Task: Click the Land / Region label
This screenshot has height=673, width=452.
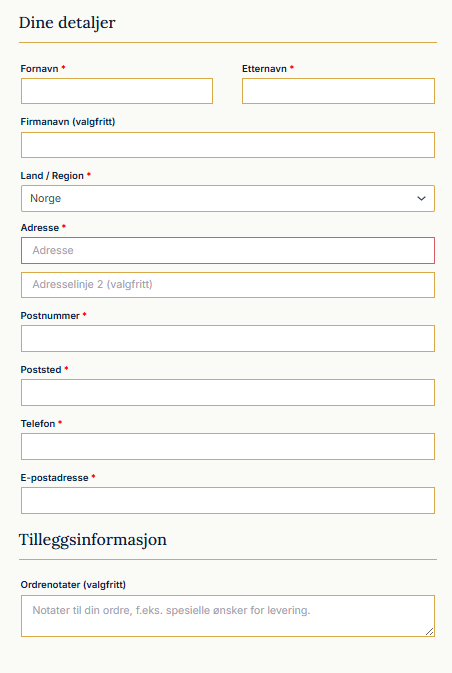Action: tap(52, 176)
